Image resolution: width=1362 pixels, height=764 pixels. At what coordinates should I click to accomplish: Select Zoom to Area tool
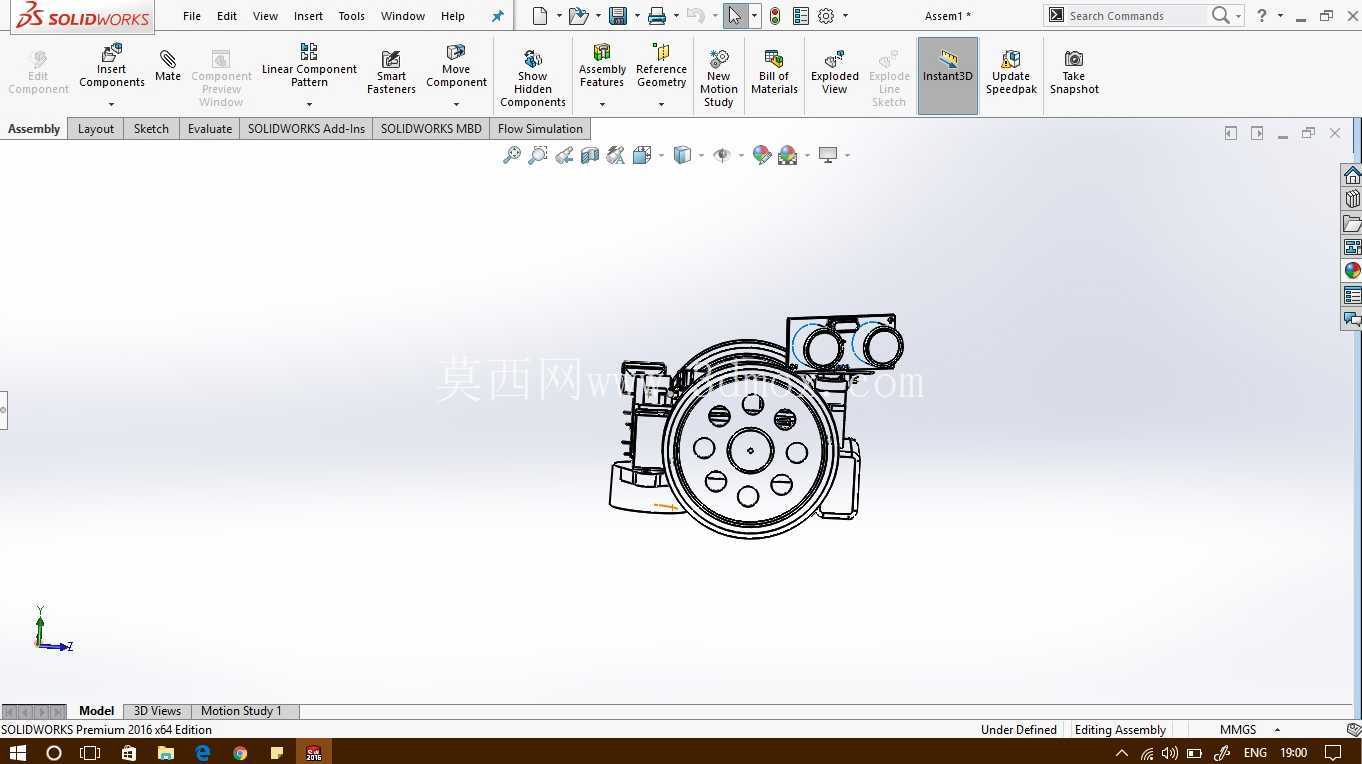538,155
